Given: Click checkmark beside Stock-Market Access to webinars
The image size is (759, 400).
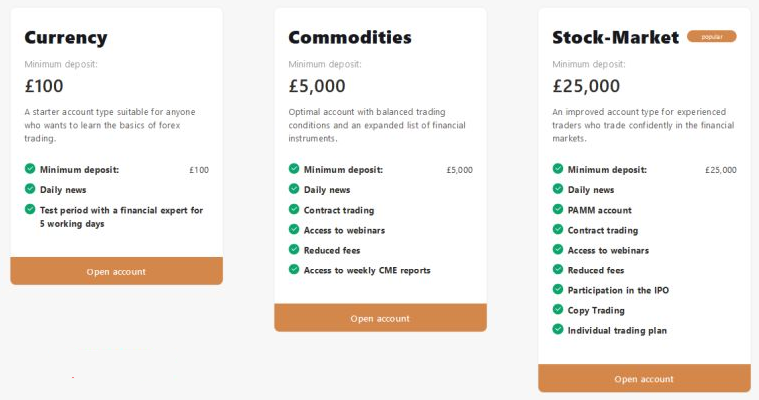Looking at the screenshot, I should pyautogui.click(x=558, y=249).
